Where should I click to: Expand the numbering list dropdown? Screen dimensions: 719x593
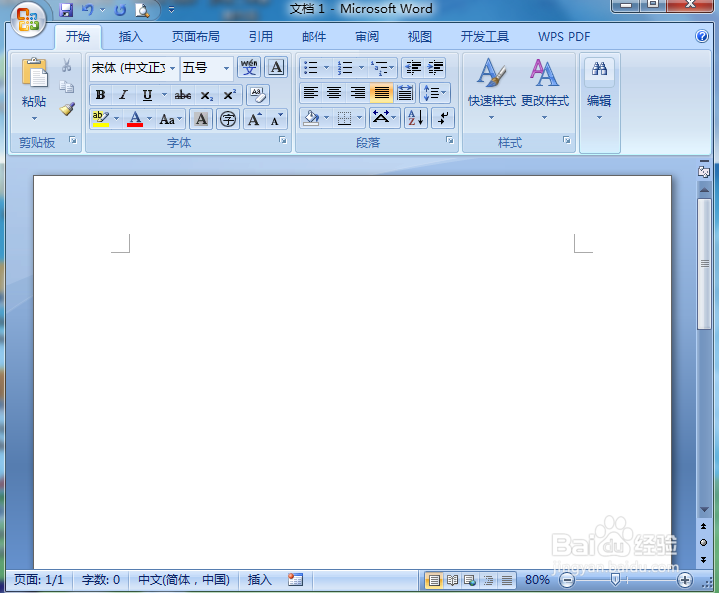(x=361, y=68)
